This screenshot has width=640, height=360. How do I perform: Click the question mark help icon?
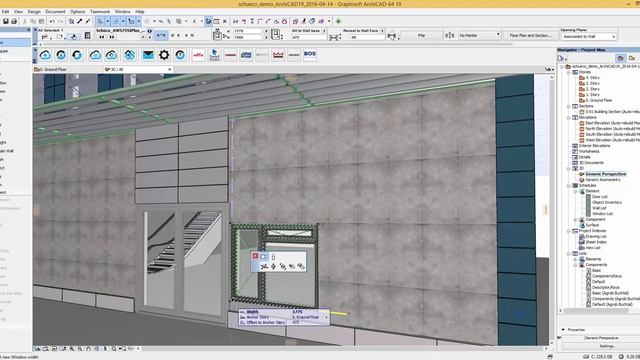click(x=180, y=55)
